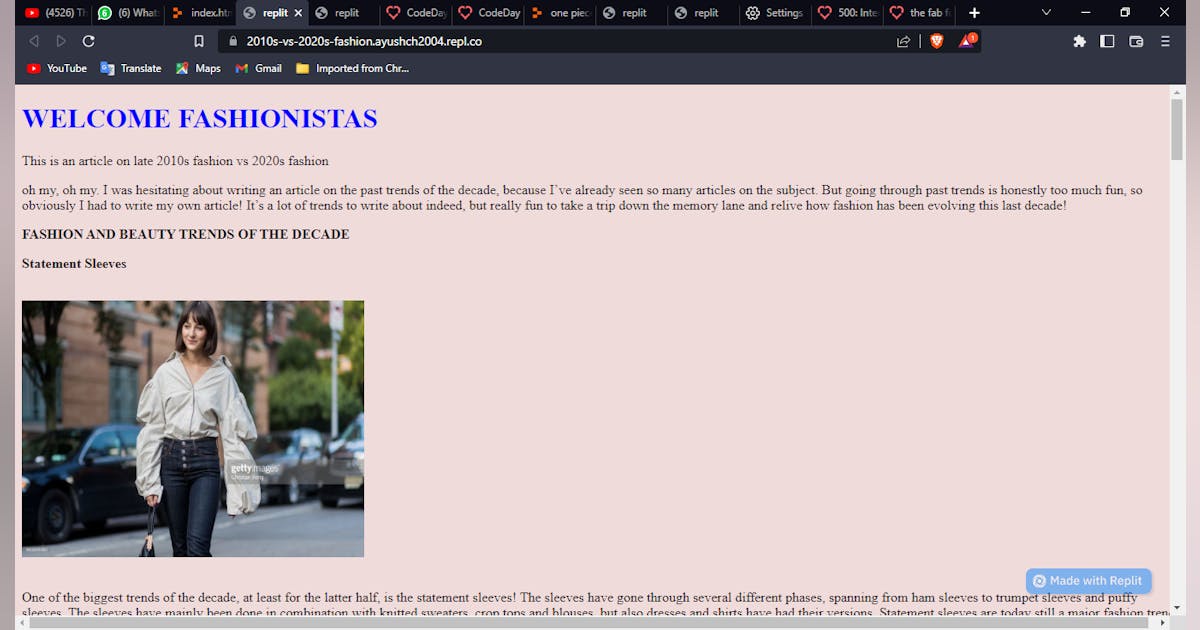Reload the page with the refresh icon
This screenshot has height=630, width=1200.
pos(88,41)
